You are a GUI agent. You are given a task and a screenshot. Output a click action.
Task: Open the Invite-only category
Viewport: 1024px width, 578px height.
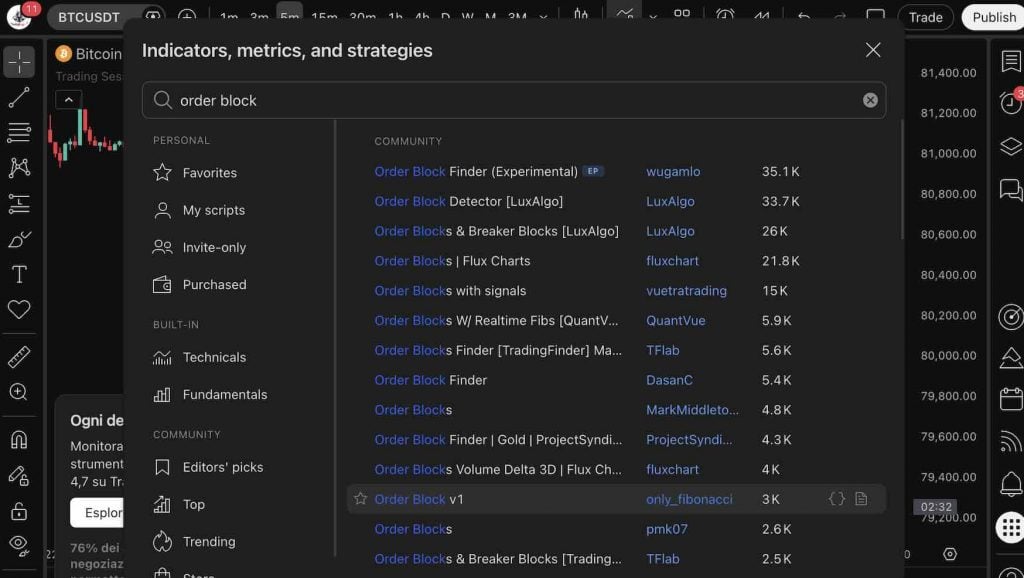214,247
